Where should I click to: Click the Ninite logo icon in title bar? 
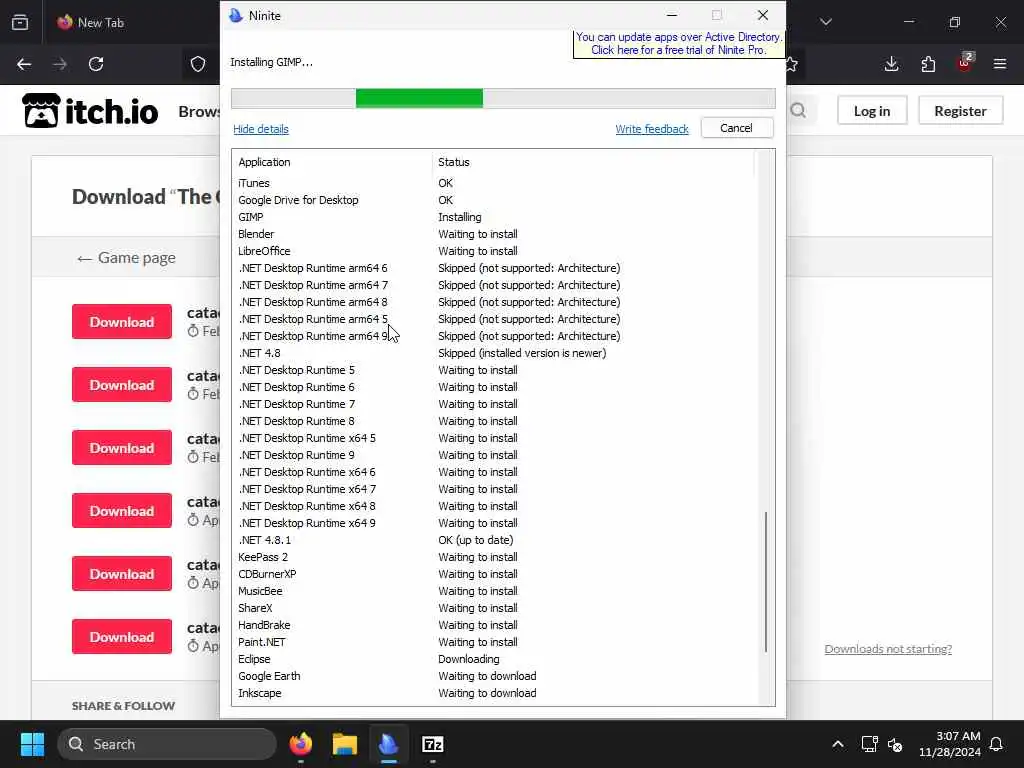pos(236,16)
